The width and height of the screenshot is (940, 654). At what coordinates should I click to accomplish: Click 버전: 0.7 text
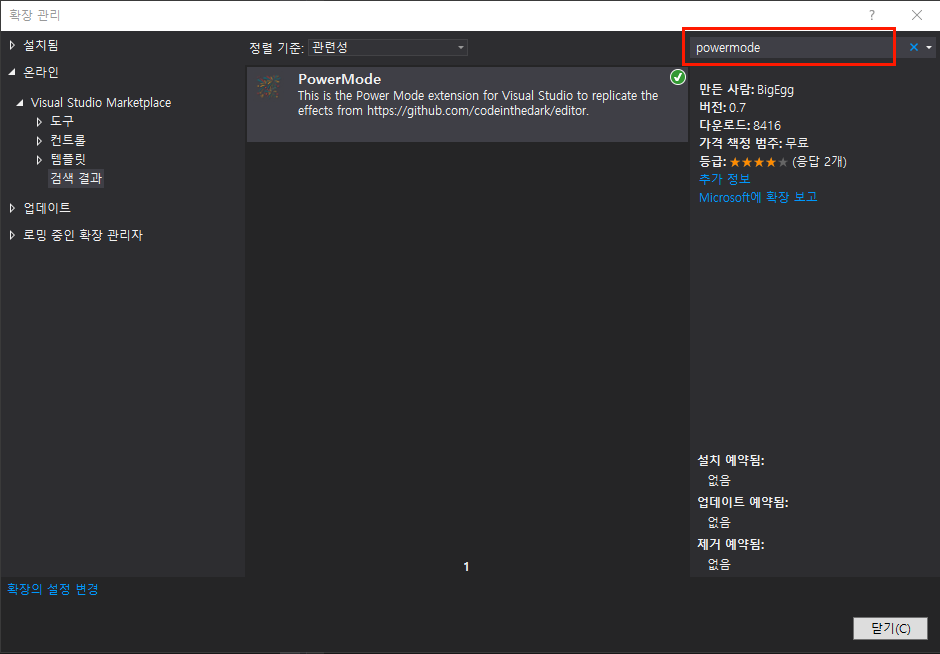(722, 108)
